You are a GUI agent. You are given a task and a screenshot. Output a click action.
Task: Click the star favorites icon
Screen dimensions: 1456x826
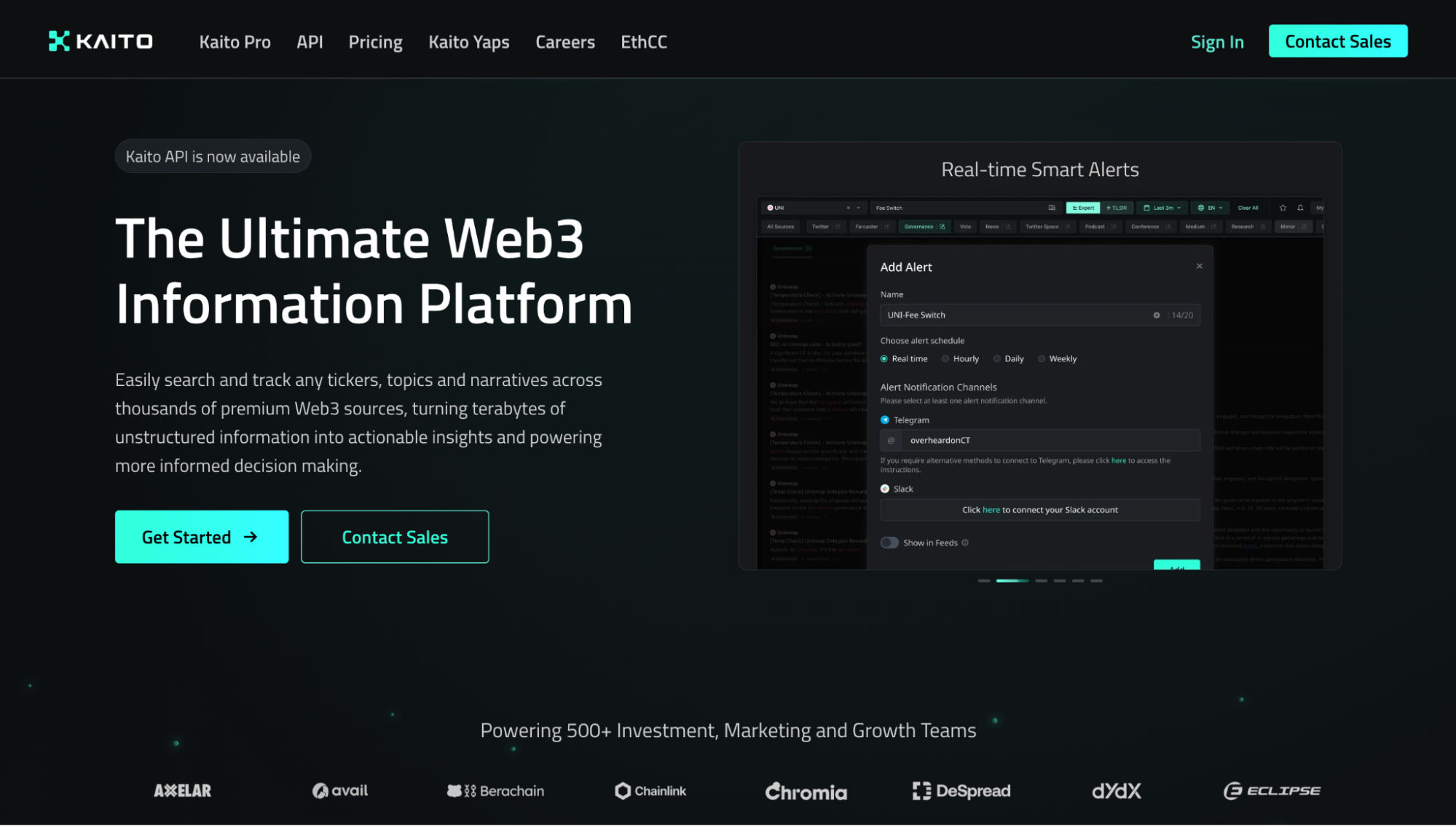1283,208
